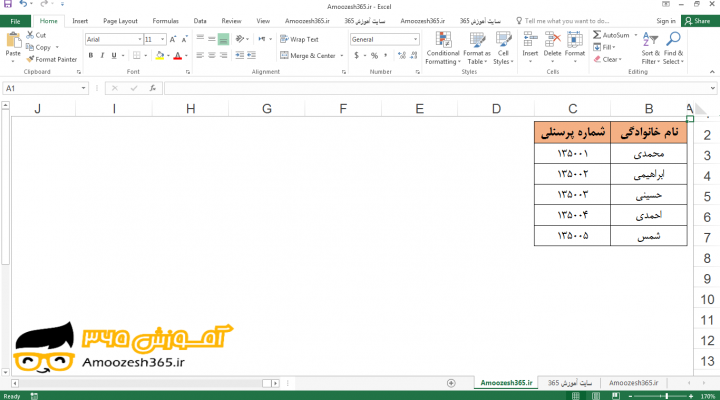Image resolution: width=720 pixels, height=400 pixels.
Task: Insert cells using Insert button
Action: (530, 46)
